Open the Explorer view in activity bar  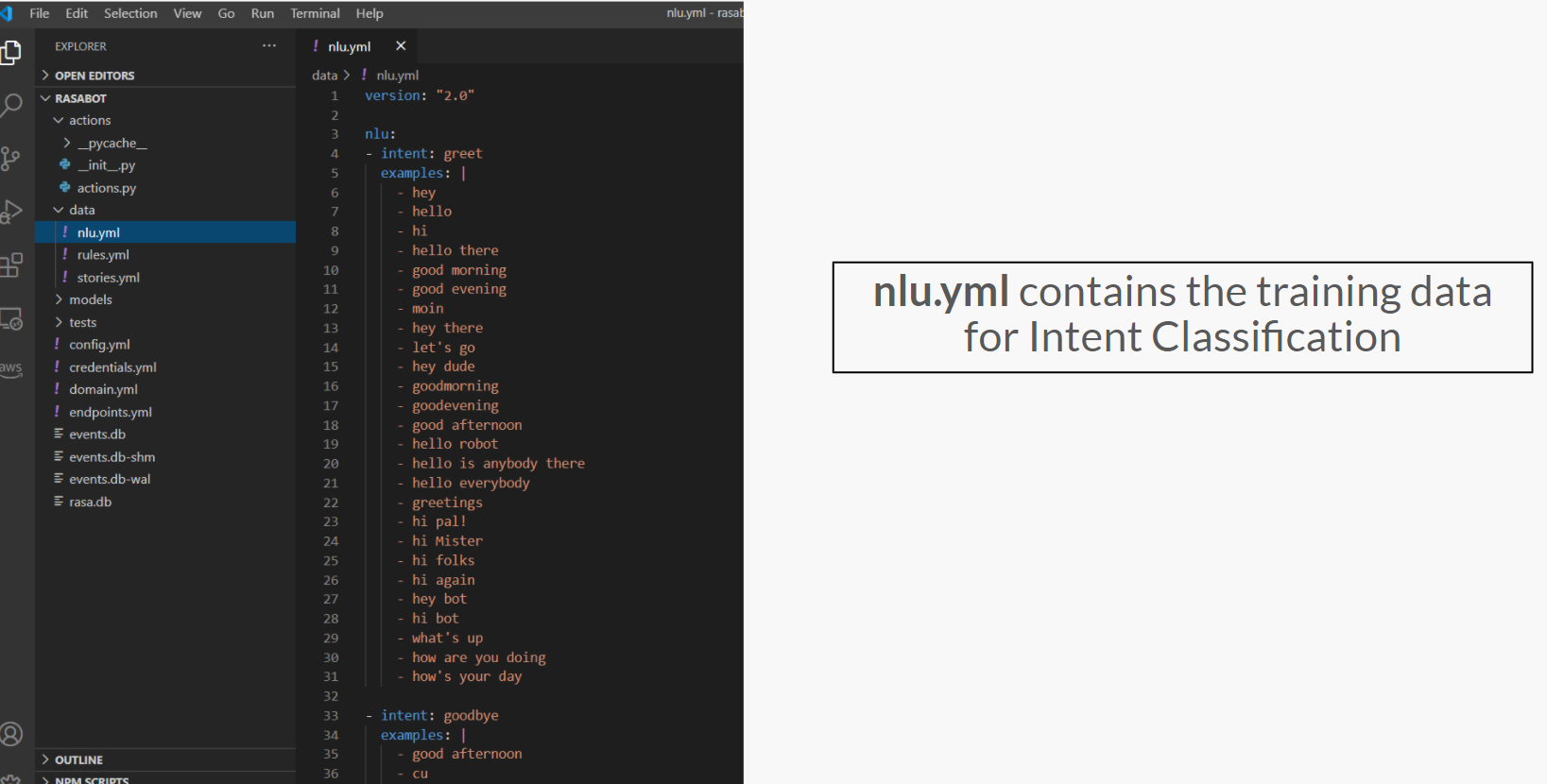[10, 53]
